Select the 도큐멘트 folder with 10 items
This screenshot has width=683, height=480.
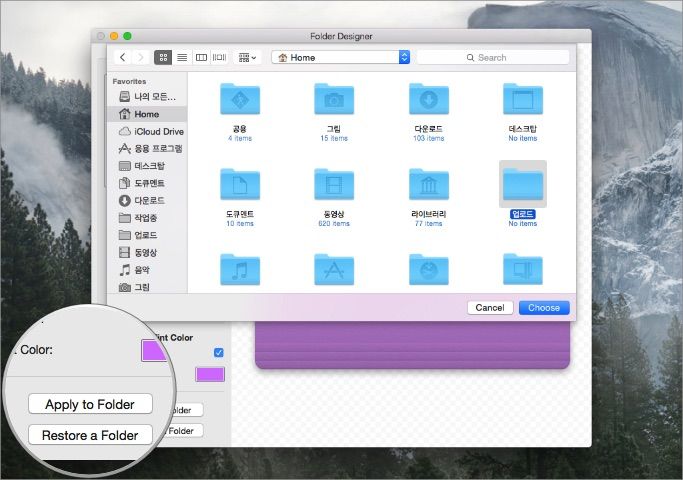[x=240, y=184]
